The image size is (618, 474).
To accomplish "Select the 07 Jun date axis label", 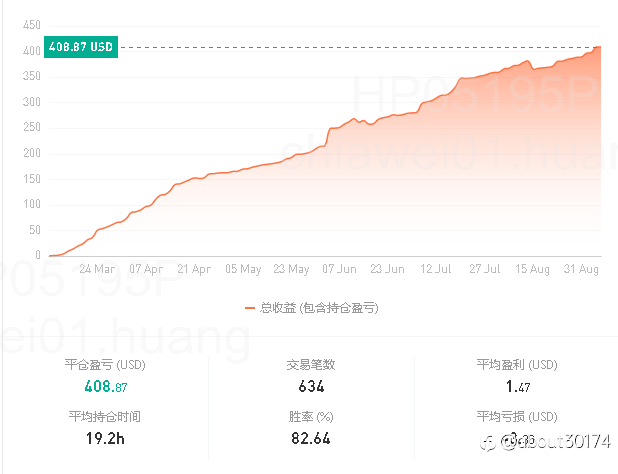I will coord(339,269).
